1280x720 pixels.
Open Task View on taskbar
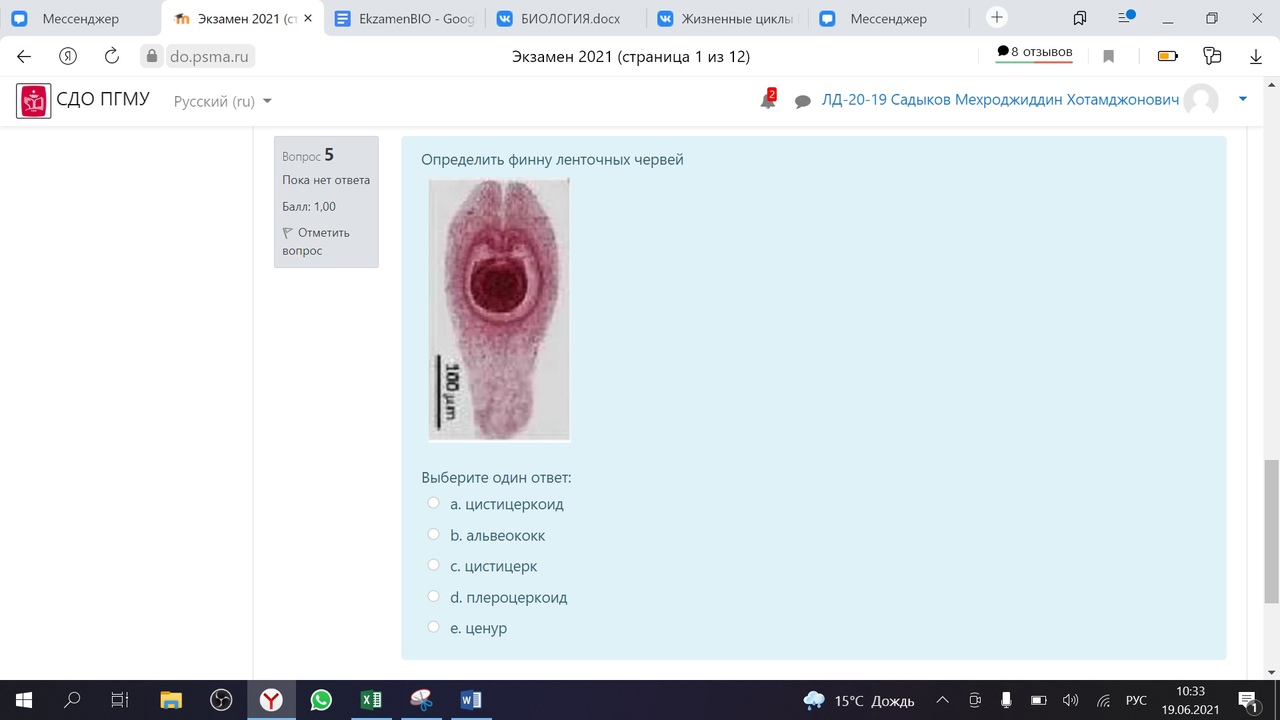click(x=120, y=700)
